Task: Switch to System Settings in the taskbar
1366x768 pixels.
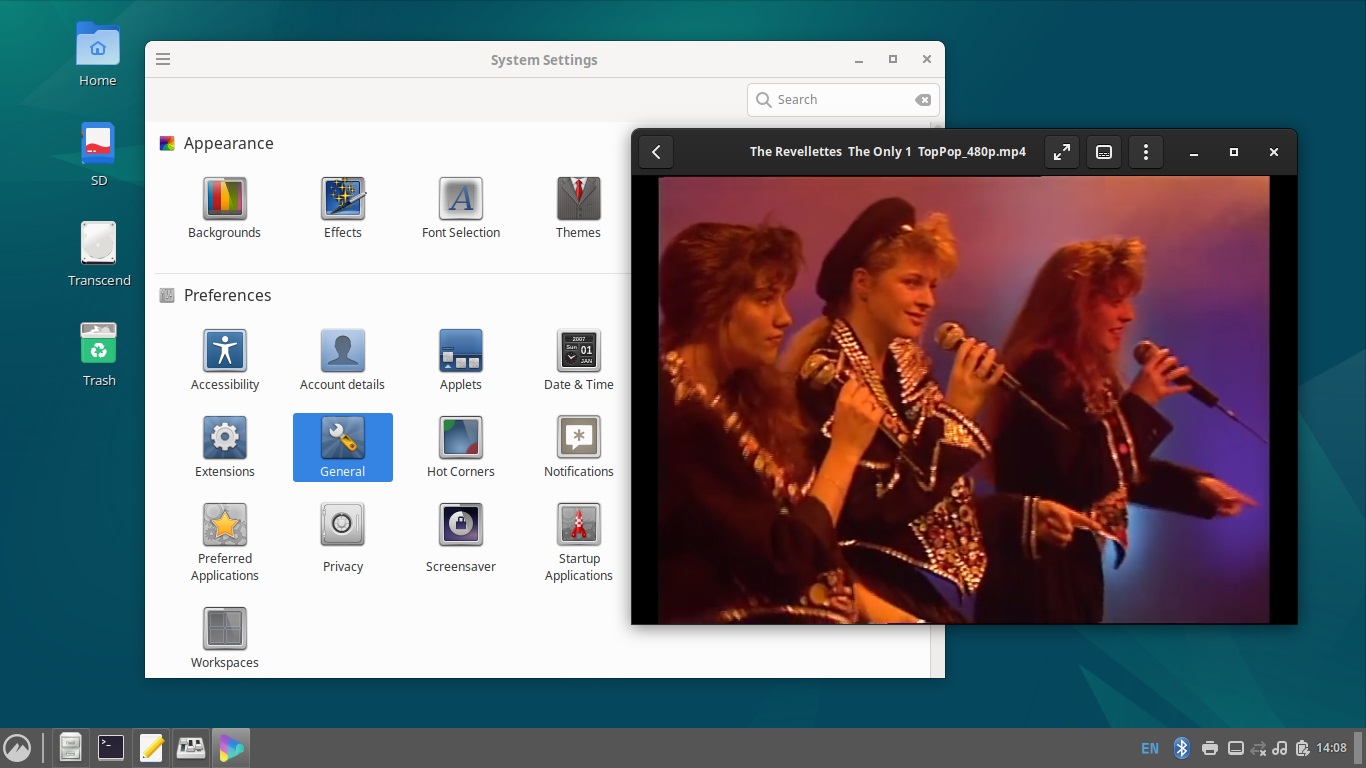Action: click(191, 748)
